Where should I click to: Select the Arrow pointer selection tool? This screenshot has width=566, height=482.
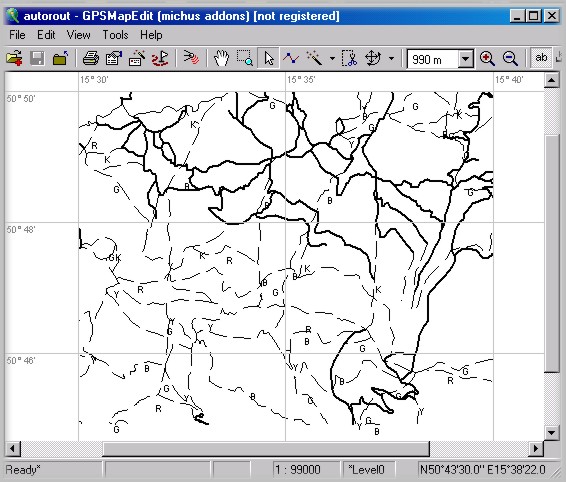click(268, 58)
